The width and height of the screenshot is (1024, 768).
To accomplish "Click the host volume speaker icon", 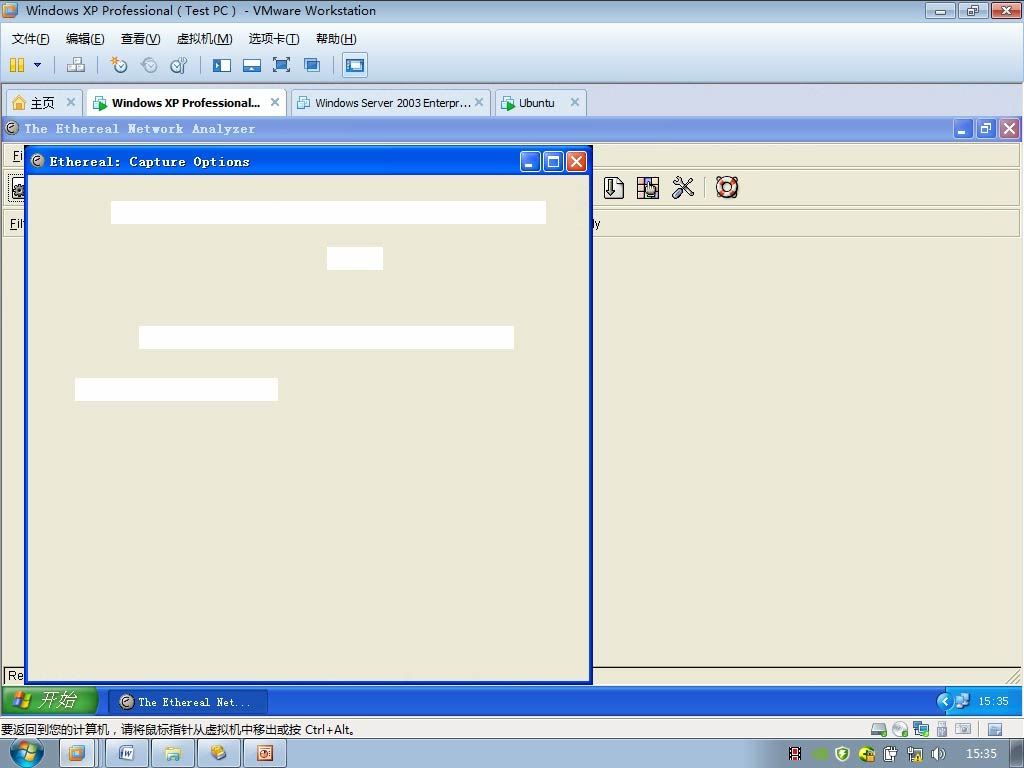I will pos(938,754).
